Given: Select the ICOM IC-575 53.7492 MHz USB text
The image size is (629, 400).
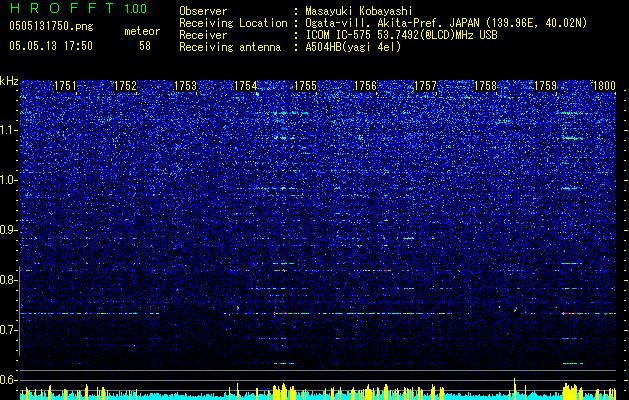Looking at the screenshot, I should 401,35.
